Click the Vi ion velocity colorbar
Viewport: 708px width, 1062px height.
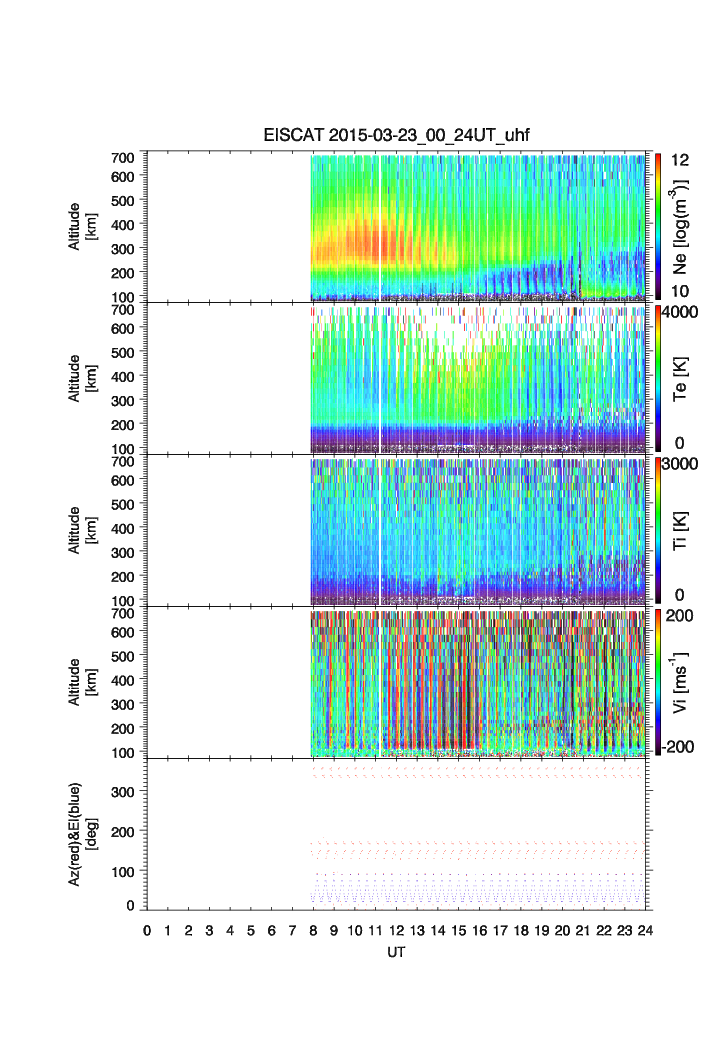[x=657, y=682]
